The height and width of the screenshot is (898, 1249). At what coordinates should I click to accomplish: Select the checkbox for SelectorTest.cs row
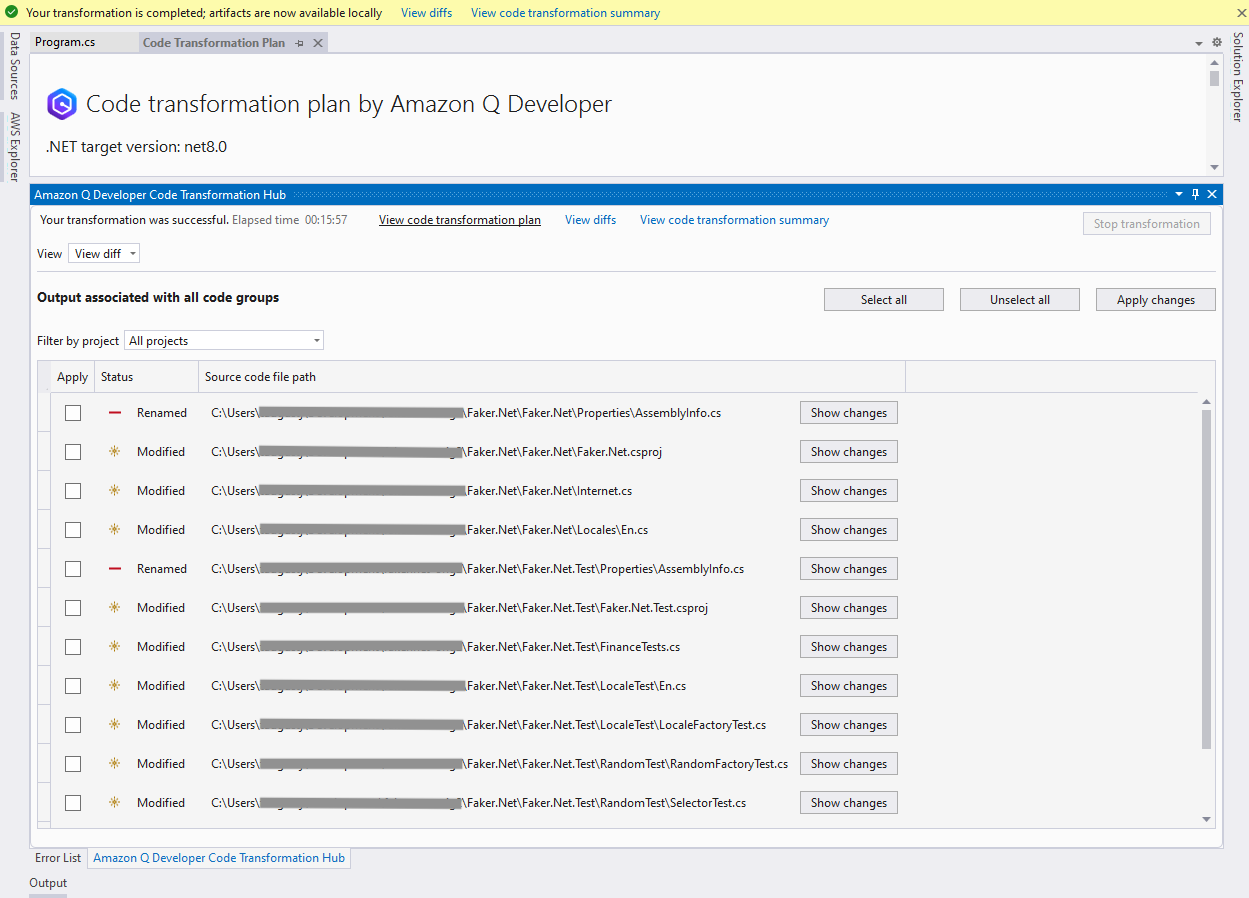pyautogui.click(x=73, y=803)
